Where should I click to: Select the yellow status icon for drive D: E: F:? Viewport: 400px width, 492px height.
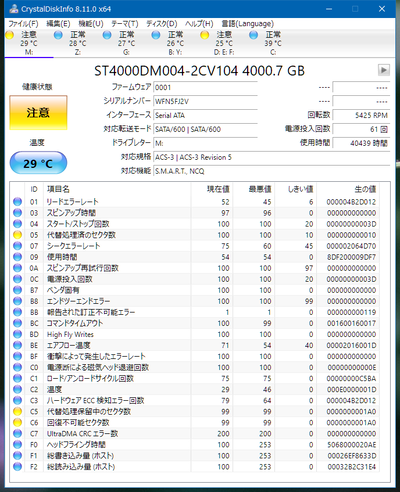[x=205, y=35]
